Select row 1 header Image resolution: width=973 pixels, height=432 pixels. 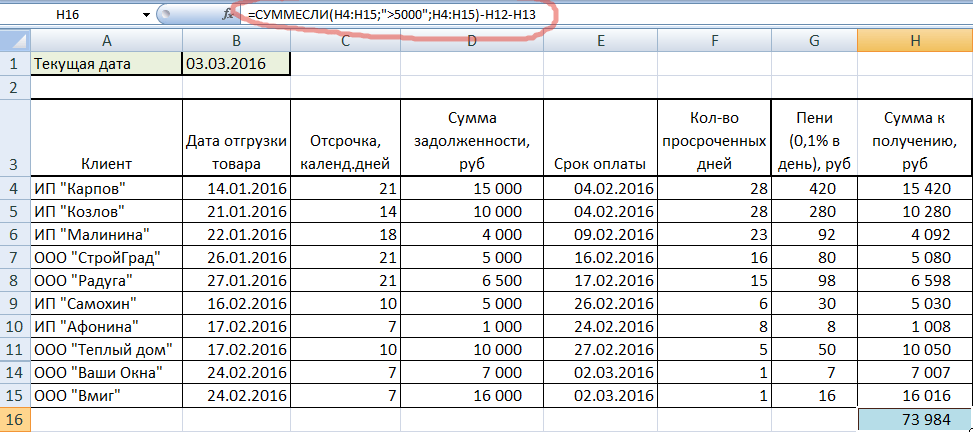pos(15,64)
